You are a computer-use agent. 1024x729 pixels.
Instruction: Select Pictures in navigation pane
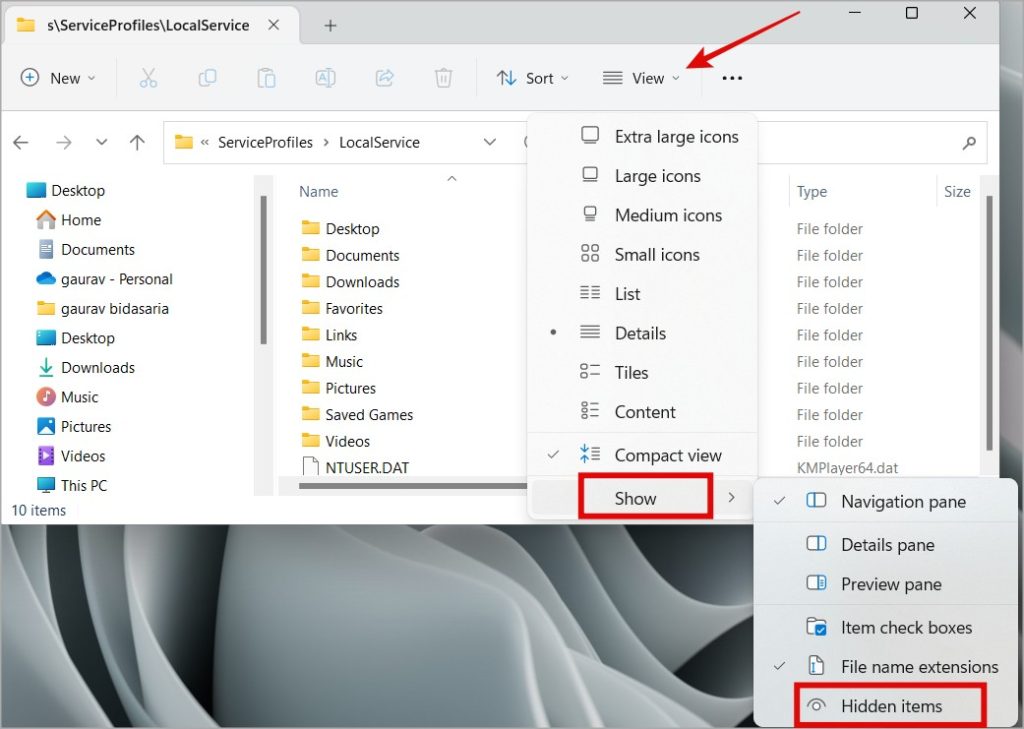click(x=74, y=427)
